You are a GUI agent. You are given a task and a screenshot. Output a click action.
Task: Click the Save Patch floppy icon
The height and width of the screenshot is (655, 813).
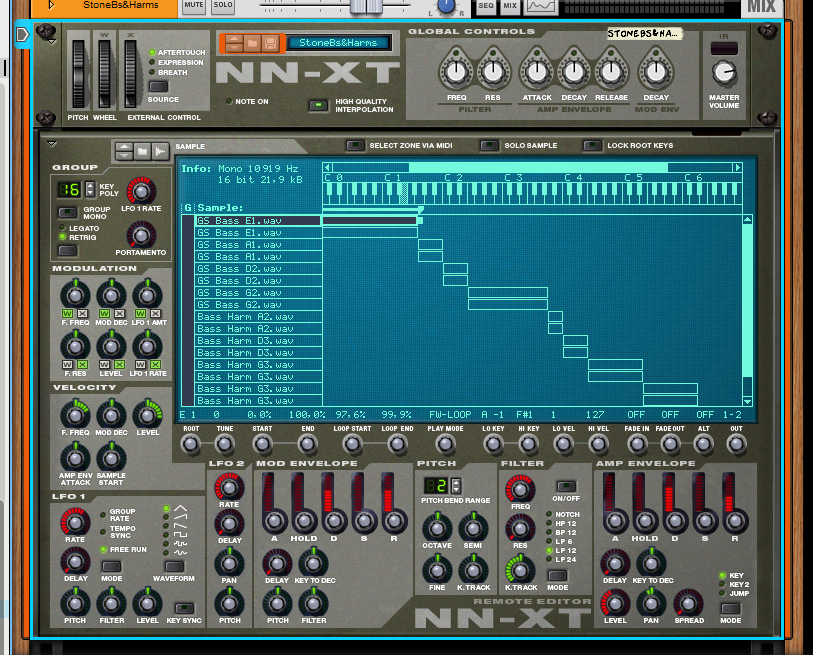[x=270, y=43]
